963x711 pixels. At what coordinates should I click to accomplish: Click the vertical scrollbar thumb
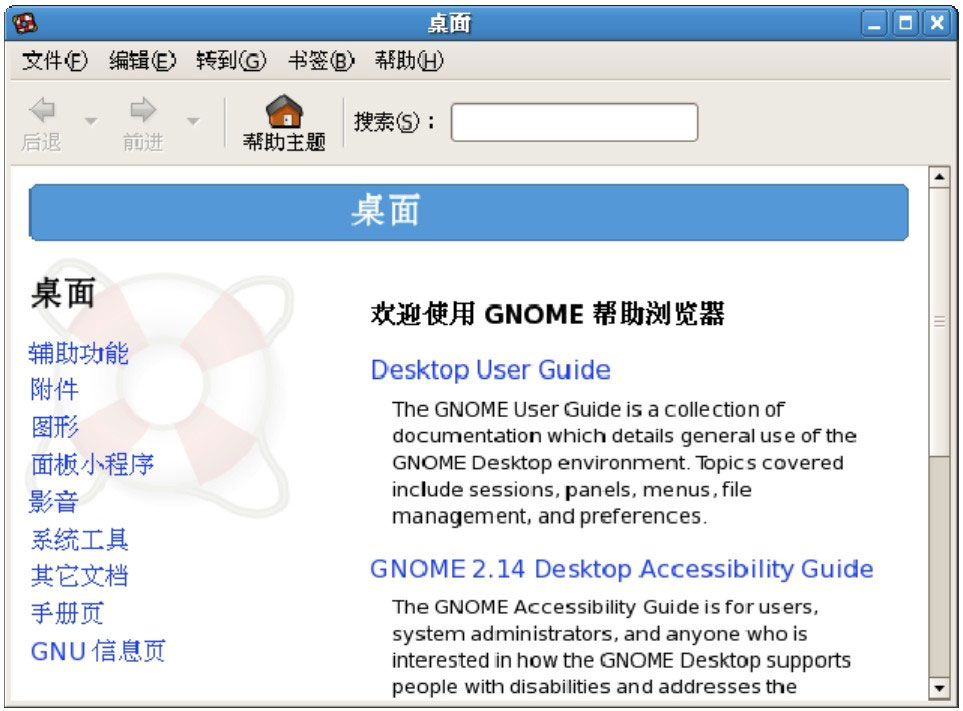coord(939,322)
